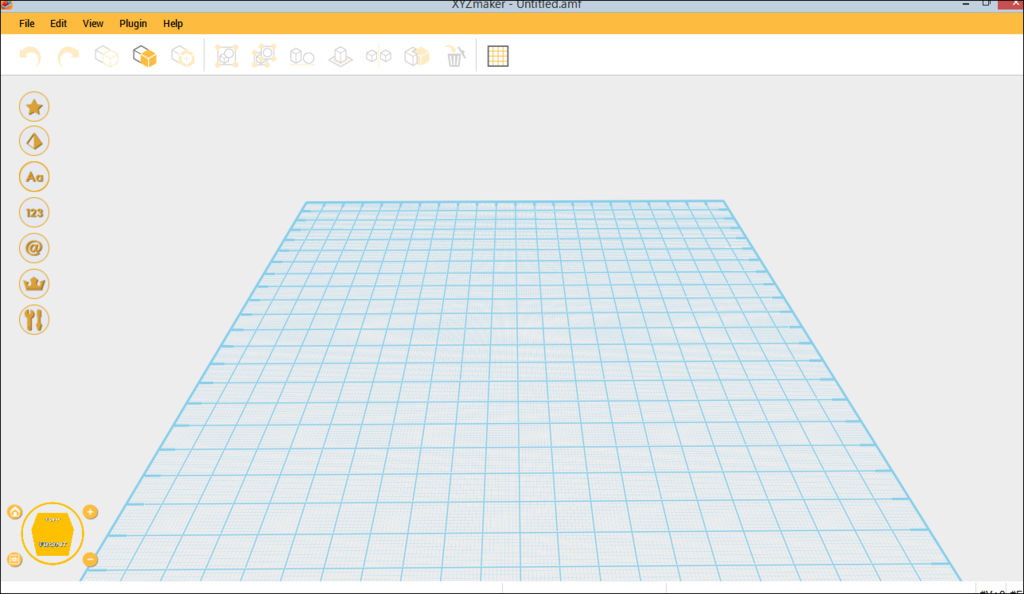1024x594 pixels.
Task: Open the View menu
Action: pyautogui.click(x=93, y=23)
